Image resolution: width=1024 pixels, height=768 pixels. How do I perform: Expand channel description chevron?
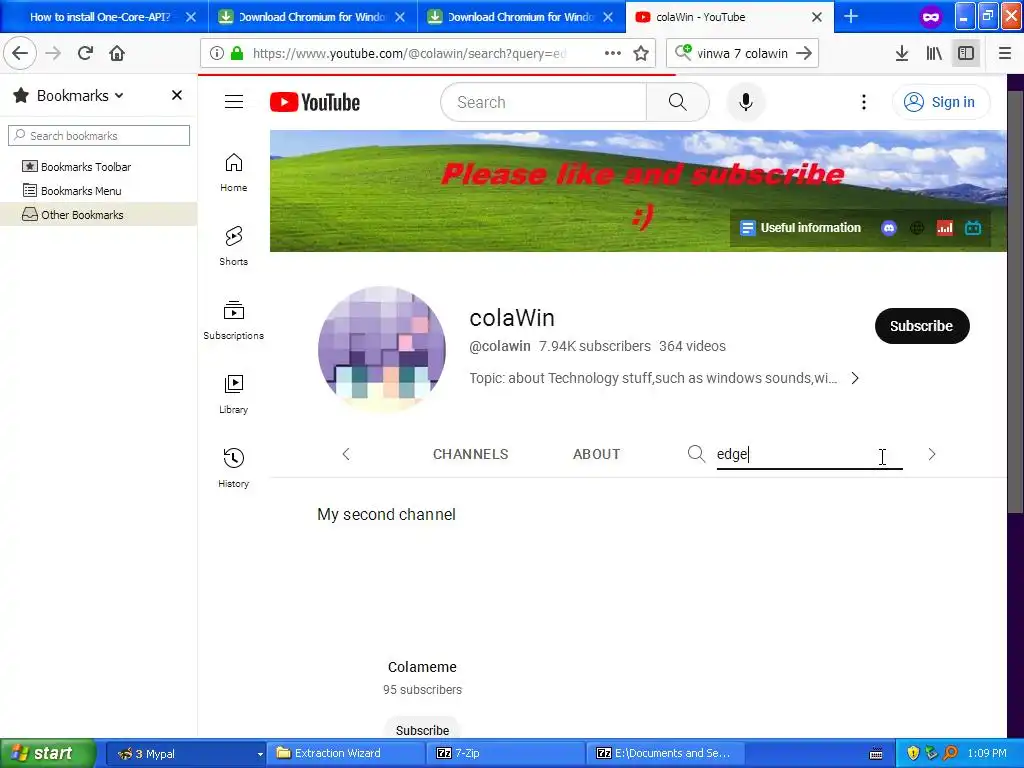(855, 378)
